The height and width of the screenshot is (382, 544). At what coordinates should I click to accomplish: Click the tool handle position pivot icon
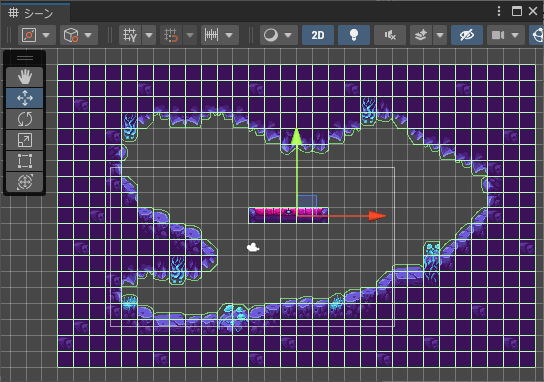[x=29, y=35]
